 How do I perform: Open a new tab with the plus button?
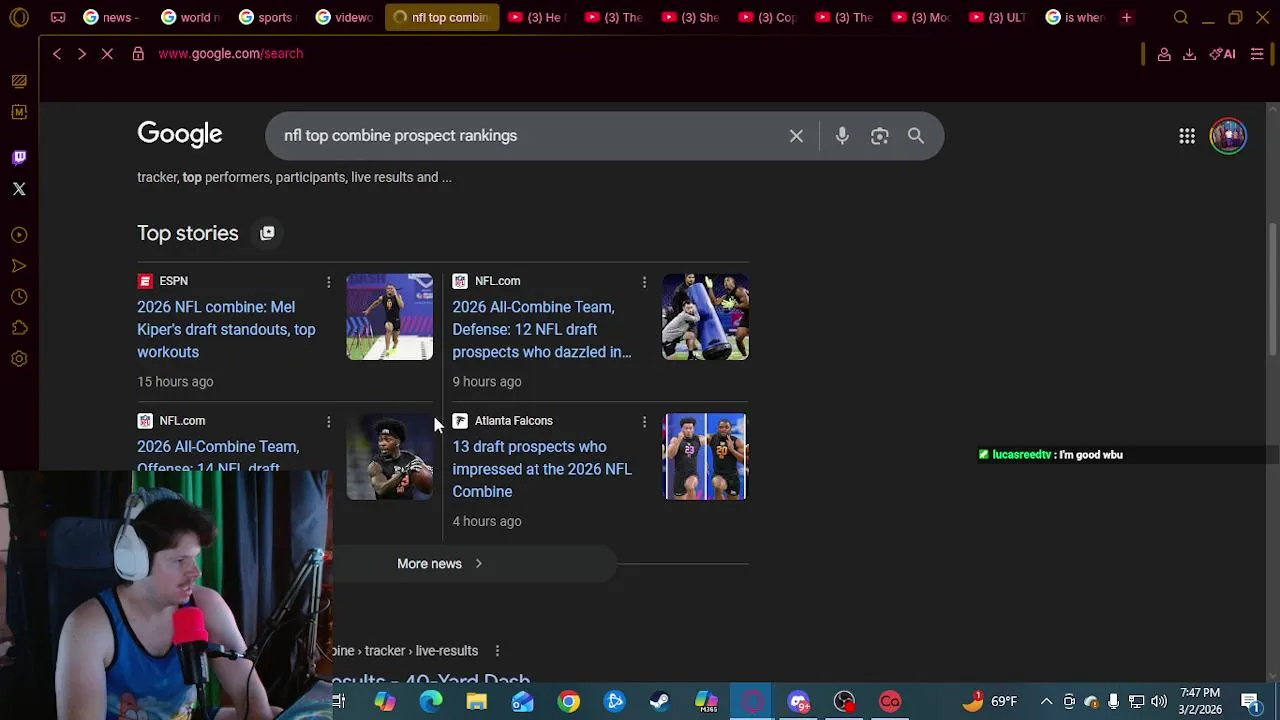[1126, 17]
